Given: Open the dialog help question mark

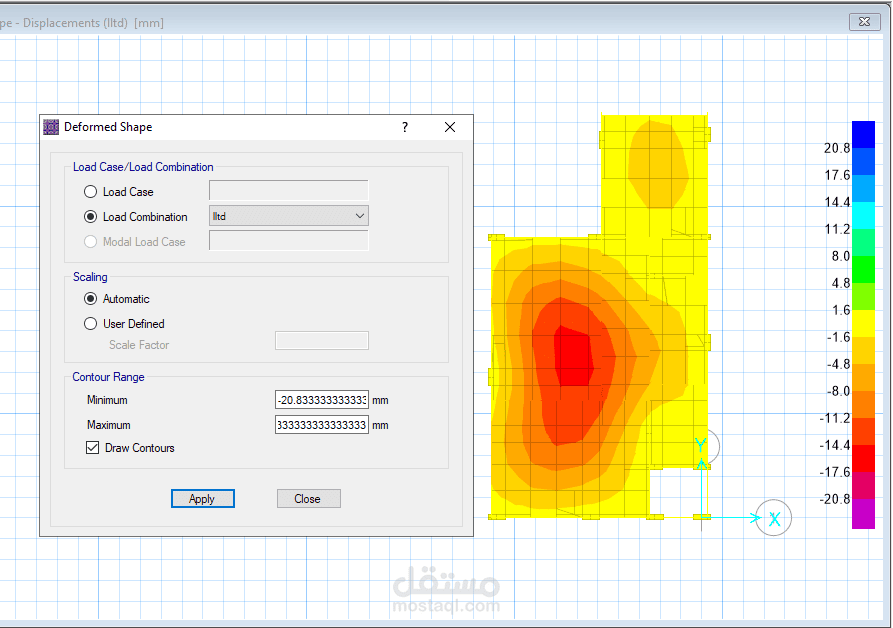Looking at the screenshot, I should point(405,127).
